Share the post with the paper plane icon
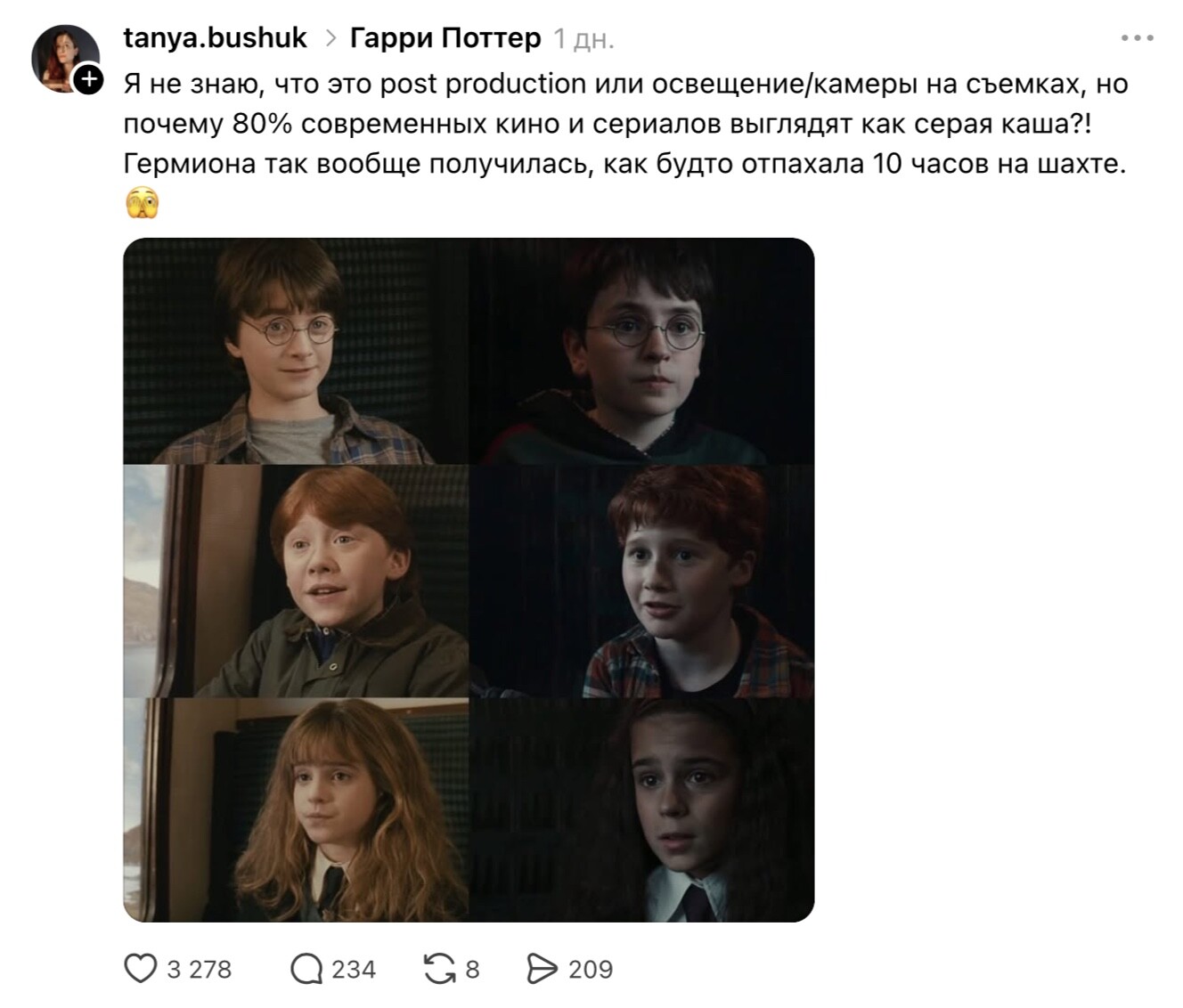1183x1008 pixels. (542, 969)
